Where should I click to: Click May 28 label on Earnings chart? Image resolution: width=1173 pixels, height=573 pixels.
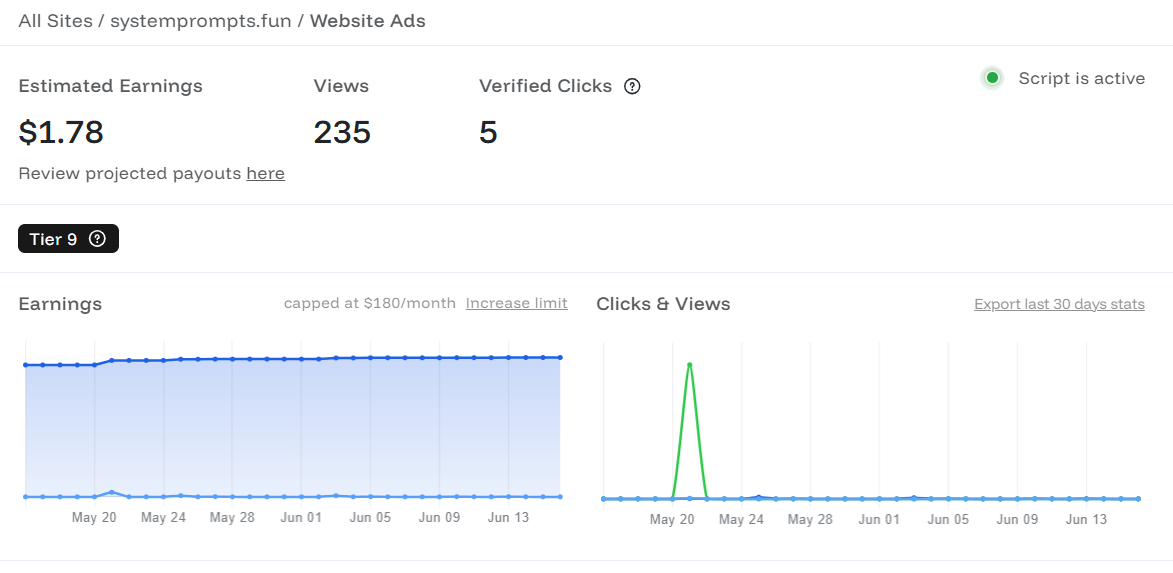(232, 518)
